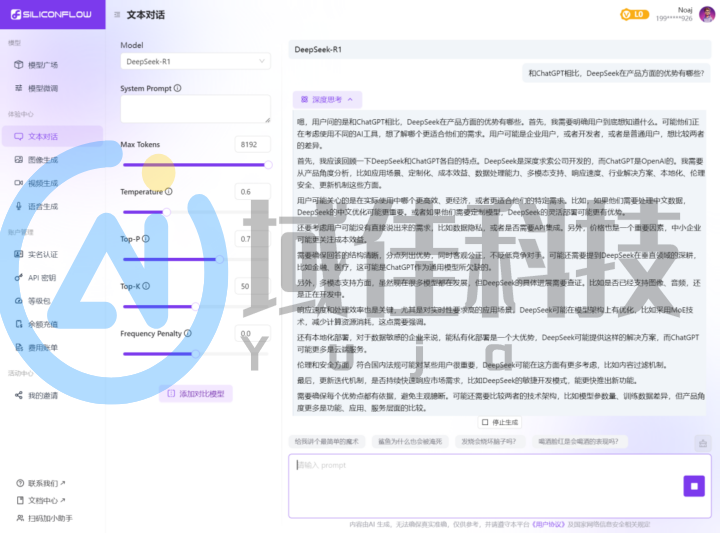Open the DeepSeek-R1 model dropdown

(195, 62)
